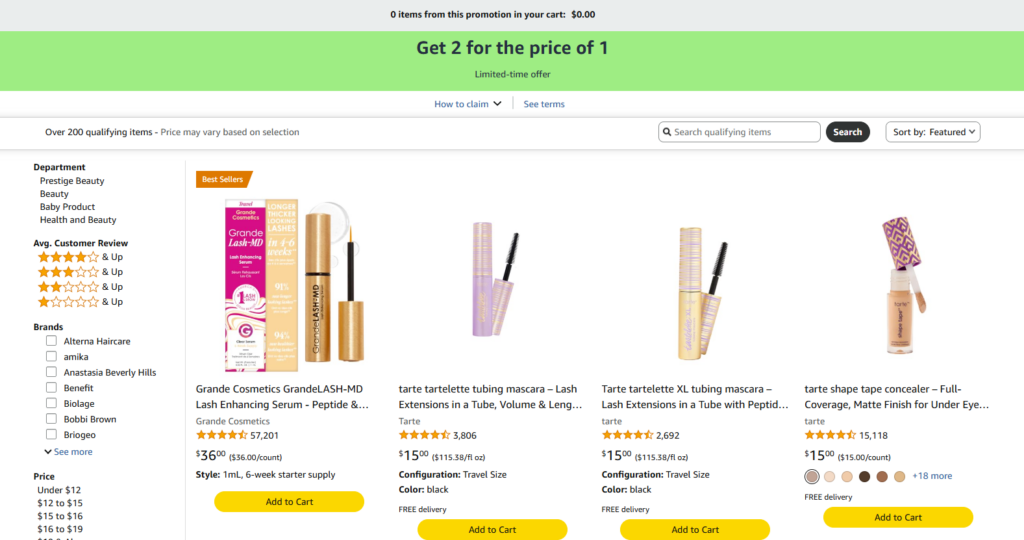Screen dimensions: 1024x540
Task: Choose the Under $12 price filter
Action: click(x=59, y=490)
